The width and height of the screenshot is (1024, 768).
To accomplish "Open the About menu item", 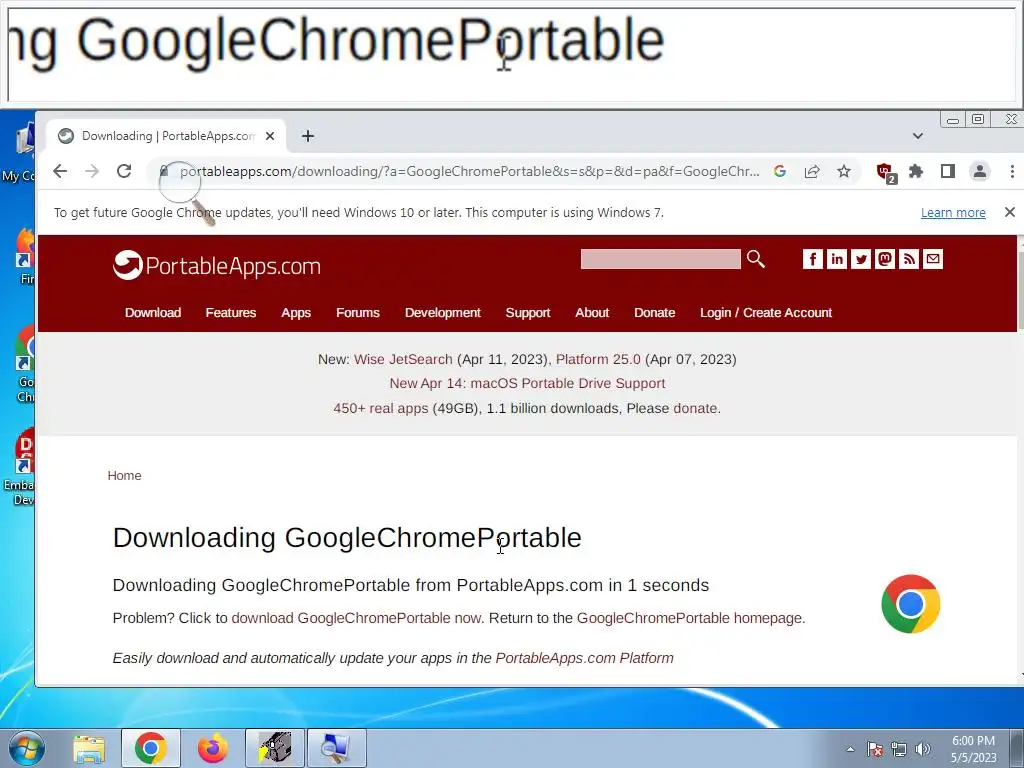I will pos(592,312).
